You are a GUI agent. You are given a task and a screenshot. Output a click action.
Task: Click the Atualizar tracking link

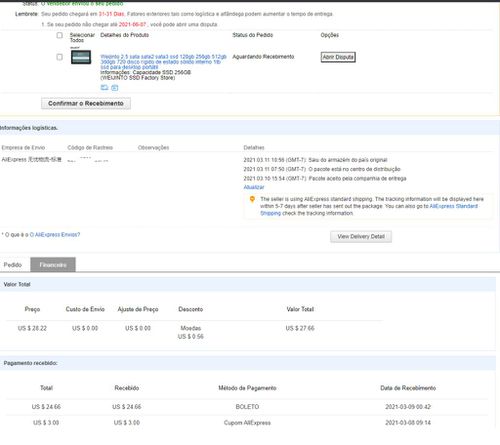coord(254,187)
